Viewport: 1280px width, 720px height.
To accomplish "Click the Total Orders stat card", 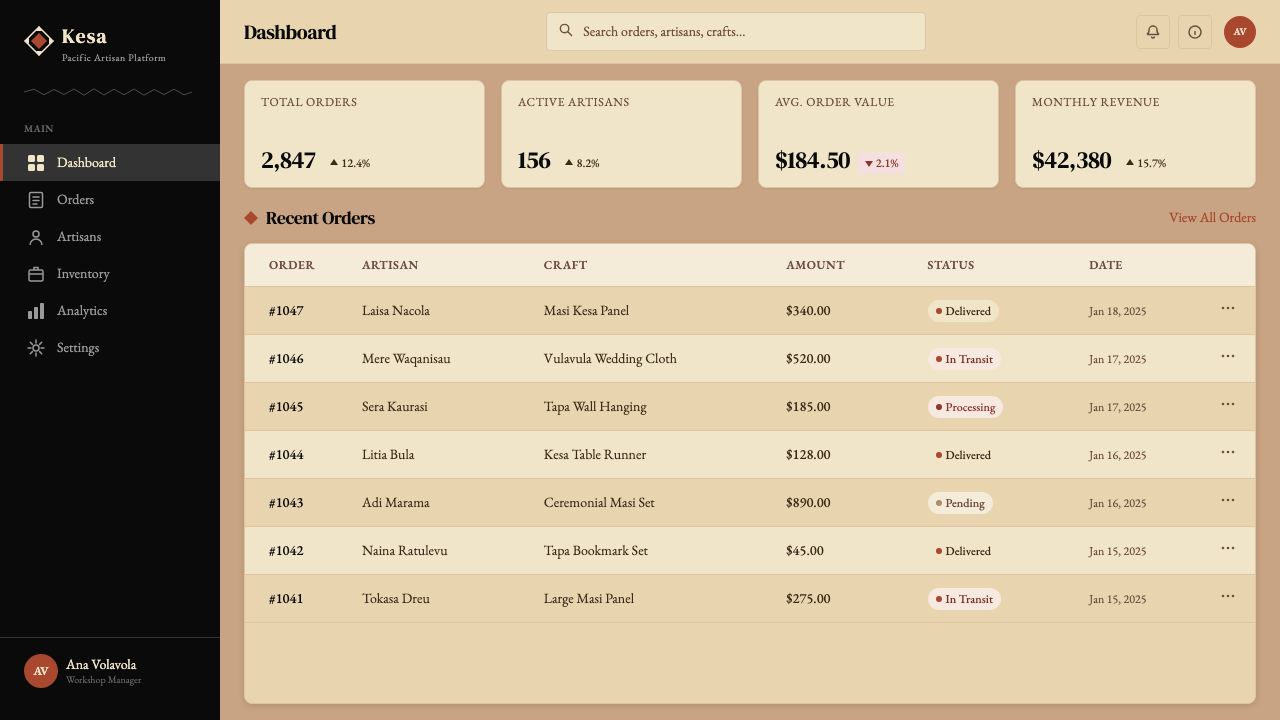I will (364, 134).
